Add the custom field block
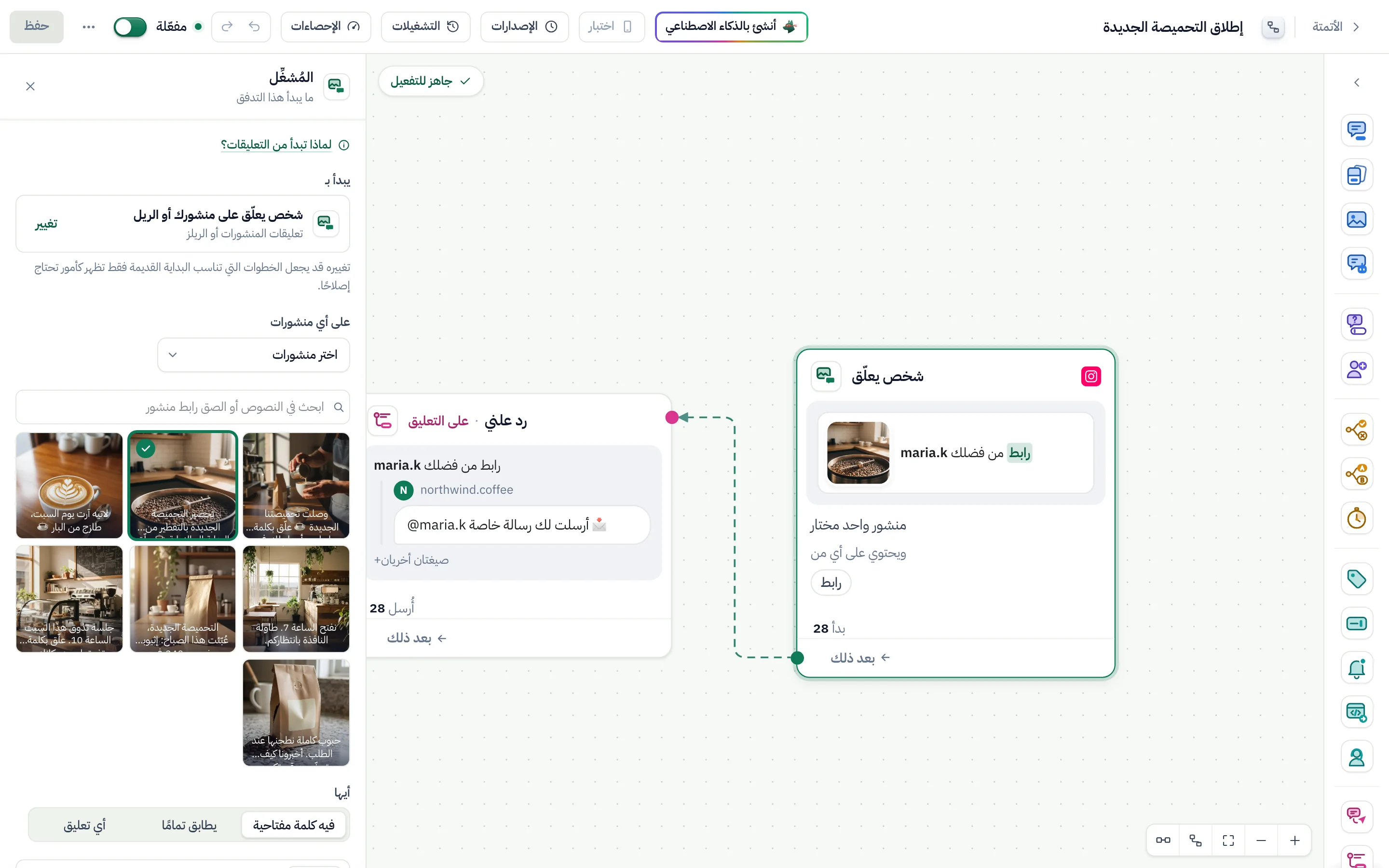Image resolution: width=1389 pixels, height=868 pixels. click(x=1356, y=624)
